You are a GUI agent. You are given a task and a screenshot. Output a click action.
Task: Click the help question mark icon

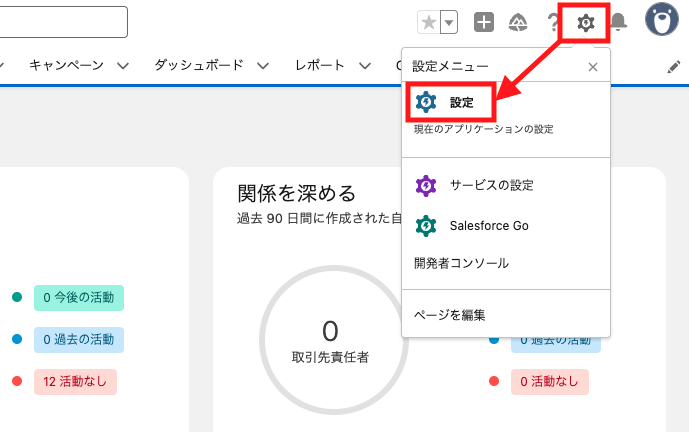pyautogui.click(x=552, y=22)
